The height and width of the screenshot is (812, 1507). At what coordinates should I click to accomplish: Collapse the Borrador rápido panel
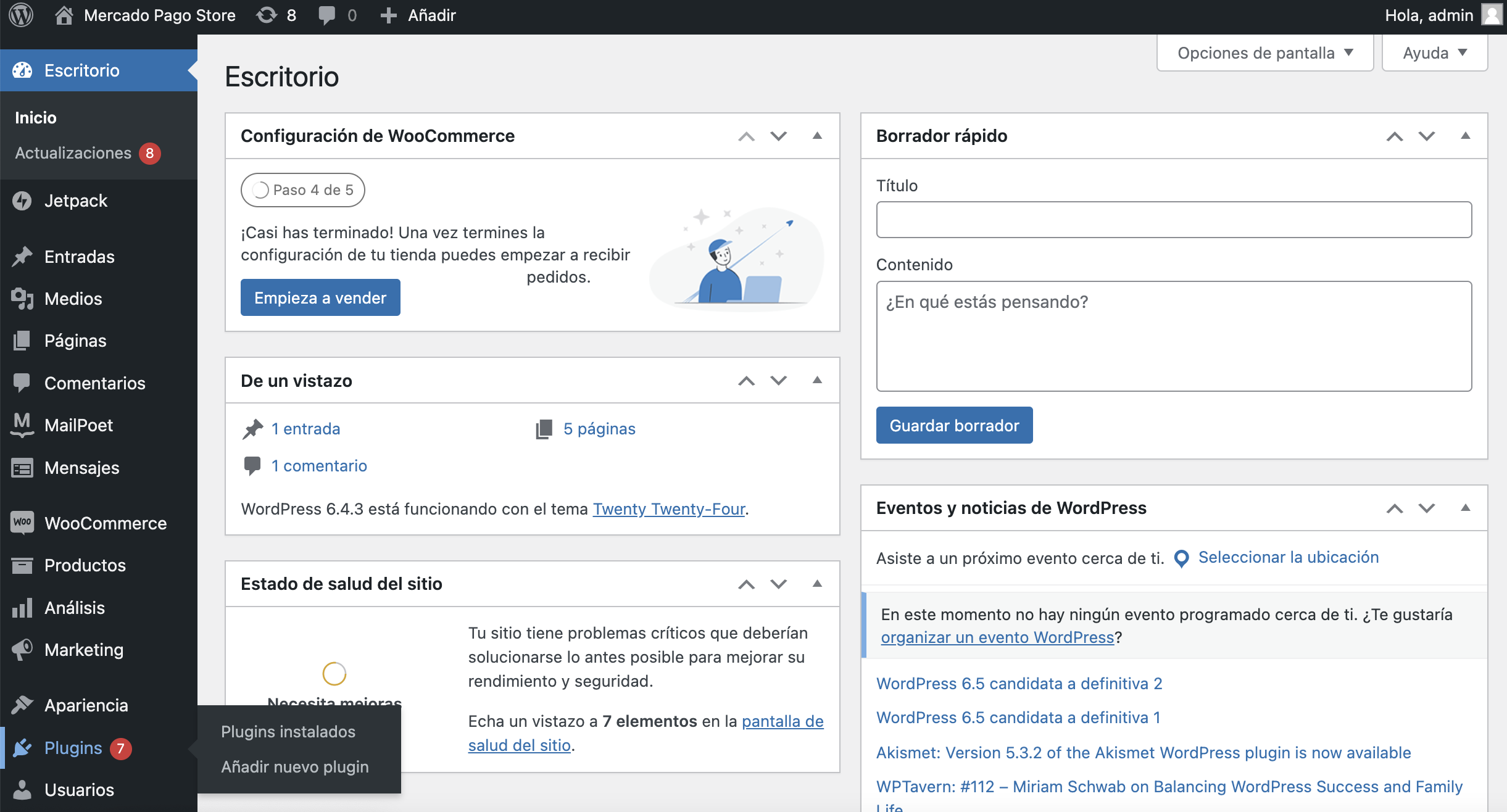click(1465, 136)
